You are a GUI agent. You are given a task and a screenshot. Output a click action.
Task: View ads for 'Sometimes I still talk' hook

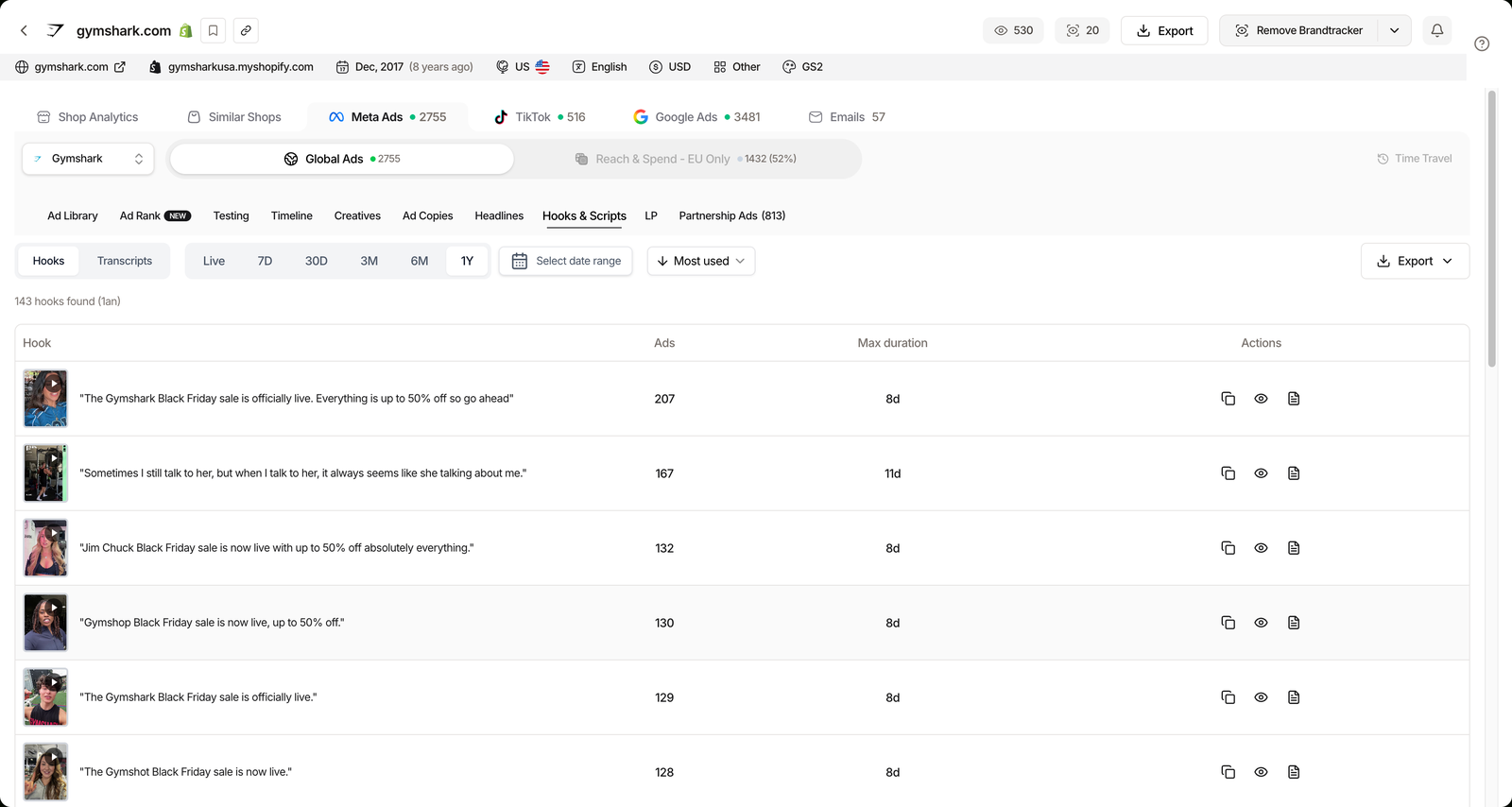pos(1261,473)
